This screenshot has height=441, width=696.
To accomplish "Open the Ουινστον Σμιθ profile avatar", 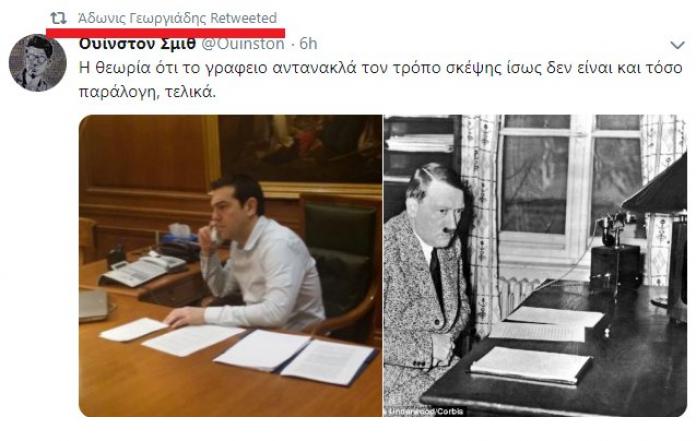I will pyautogui.click(x=37, y=63).
